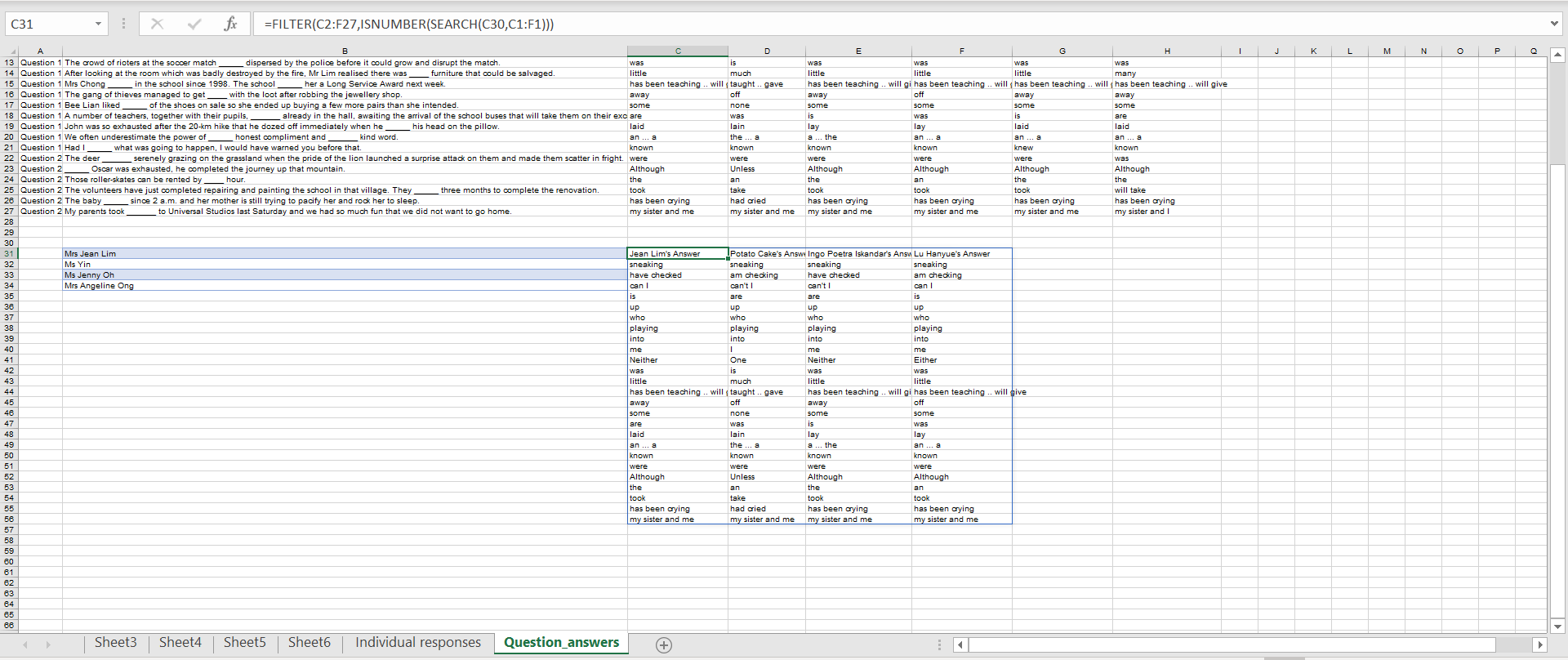Click the "Mrs Jean Lim" cell
The width and height of the screenshot is (1568, 660).
(345, 254)
